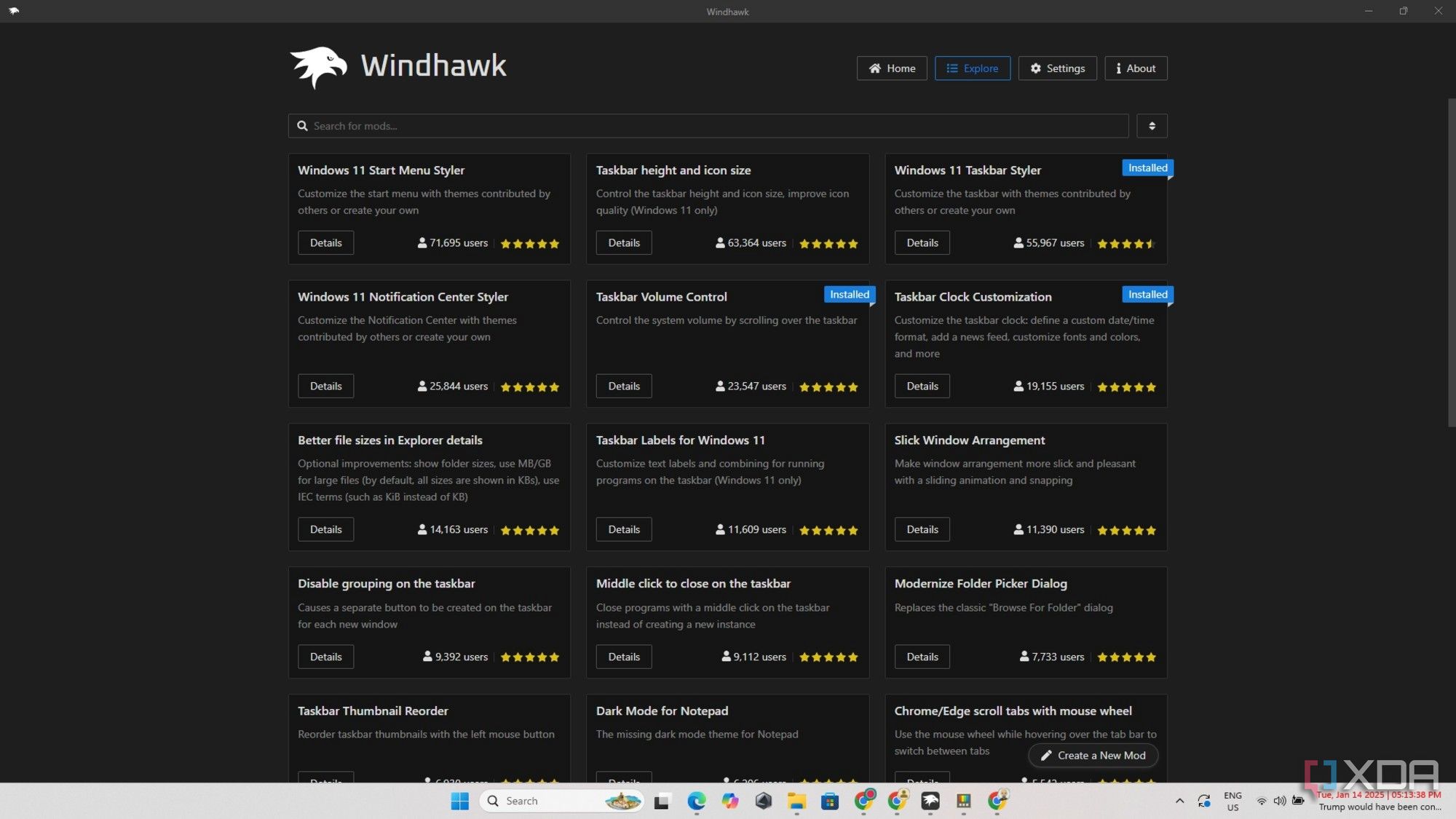The image size is (1456, 819).
Task: Open Settings in Windhawk
Action: (1057, 67)
